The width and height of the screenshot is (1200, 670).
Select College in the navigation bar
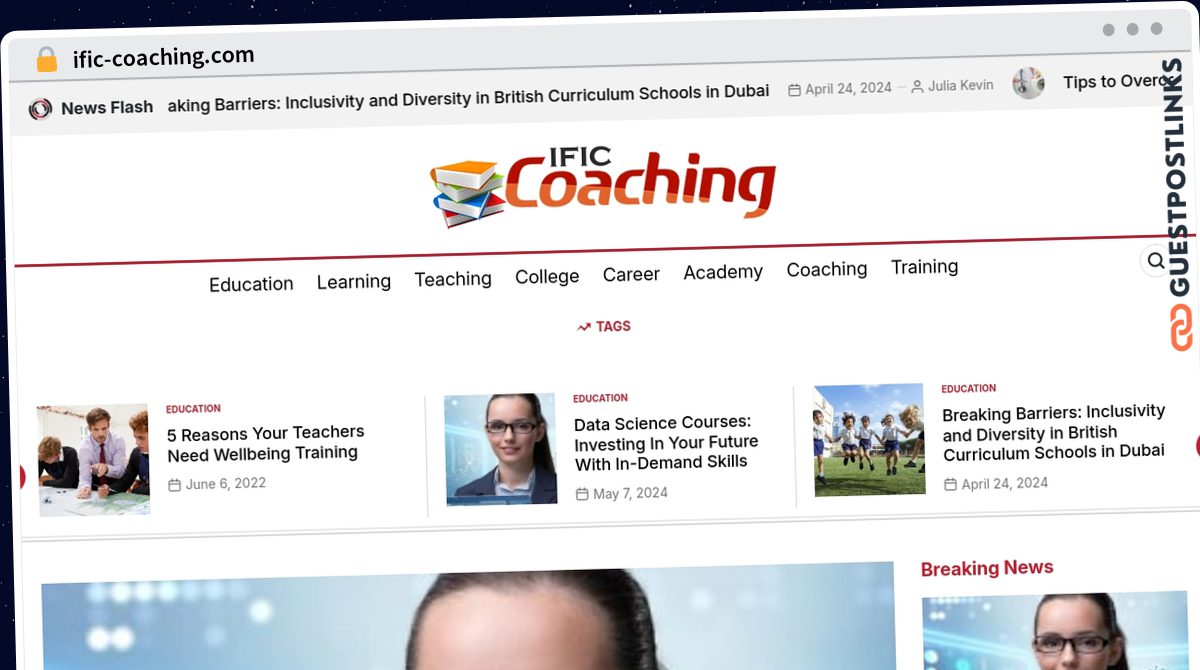pos(547,277)
